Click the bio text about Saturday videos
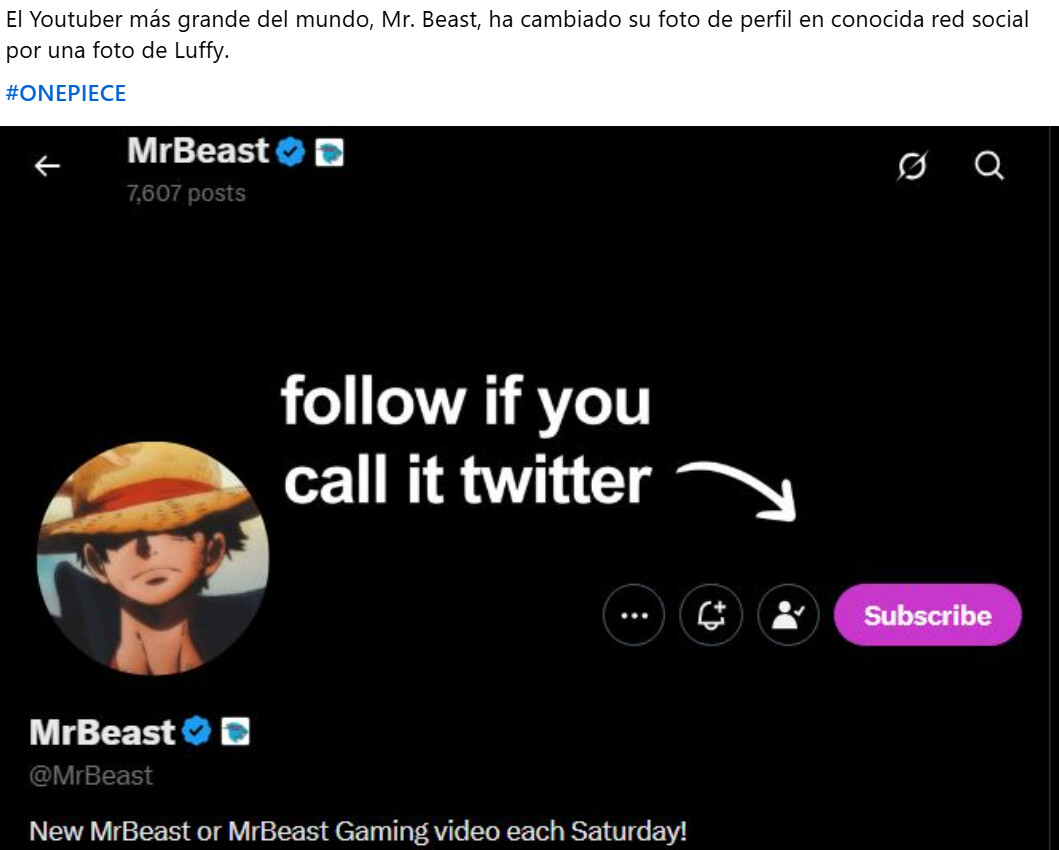 point(358,831)
